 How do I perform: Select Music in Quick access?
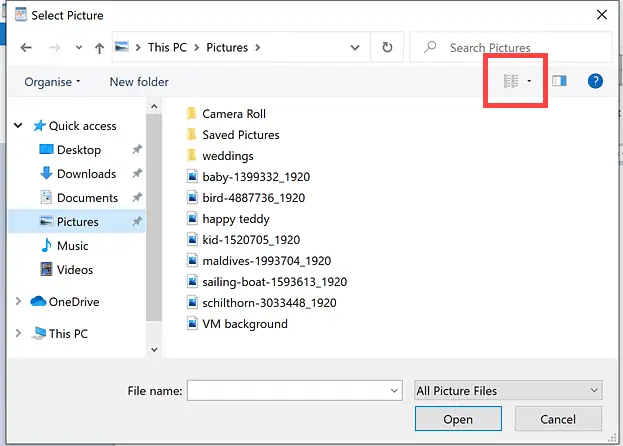tap(72, 246)
